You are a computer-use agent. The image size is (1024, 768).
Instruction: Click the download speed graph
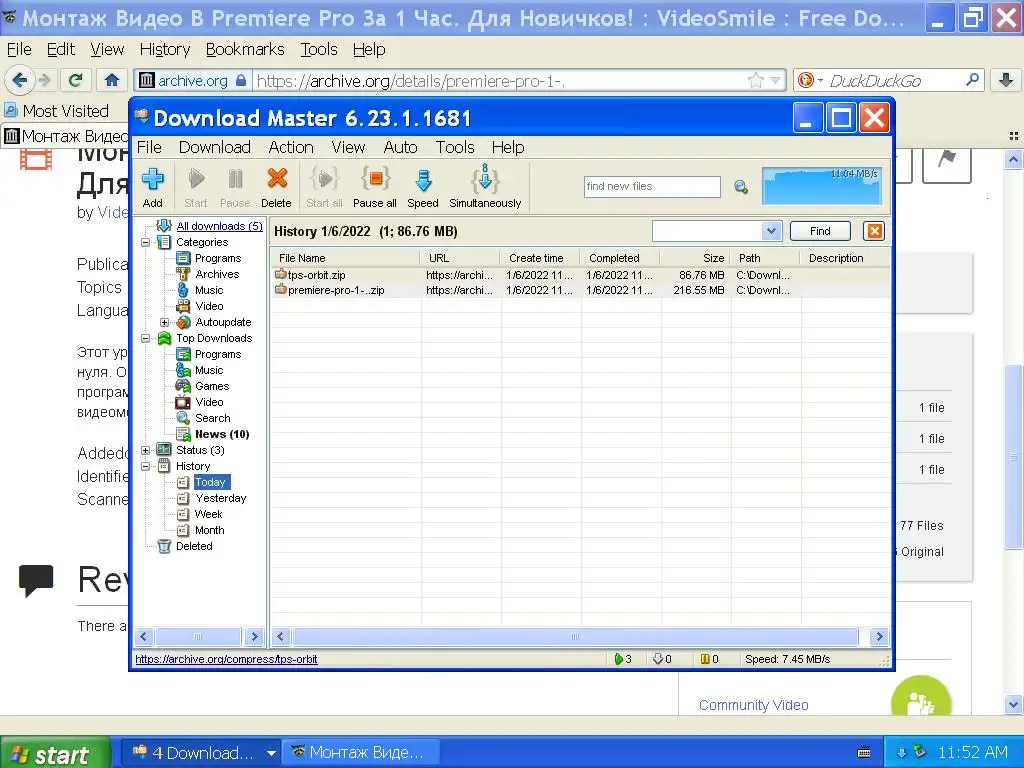point(822,186)
